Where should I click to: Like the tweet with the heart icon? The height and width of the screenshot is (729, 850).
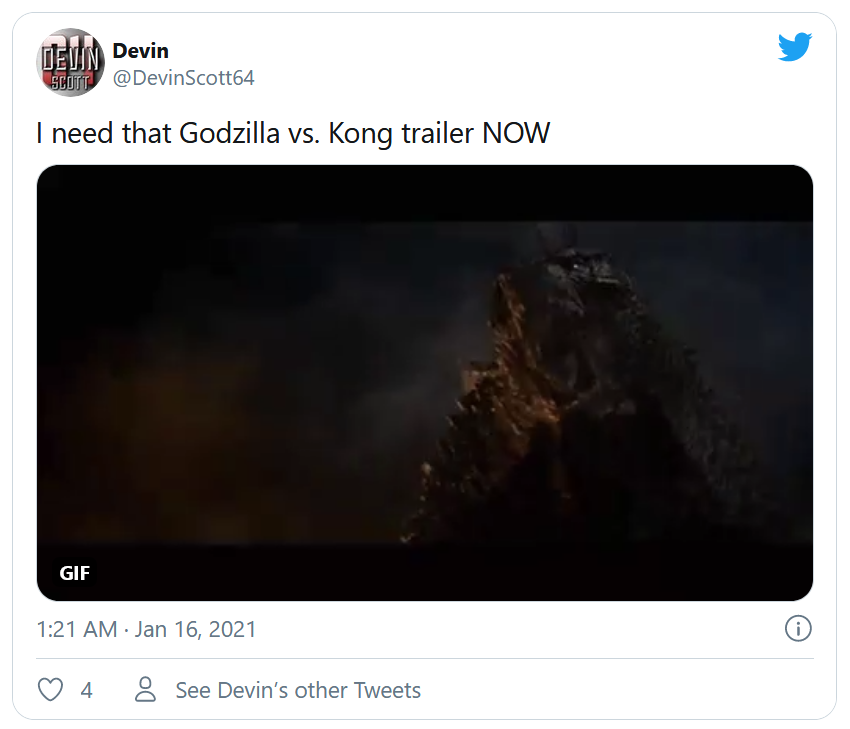(x=50, y=690)
